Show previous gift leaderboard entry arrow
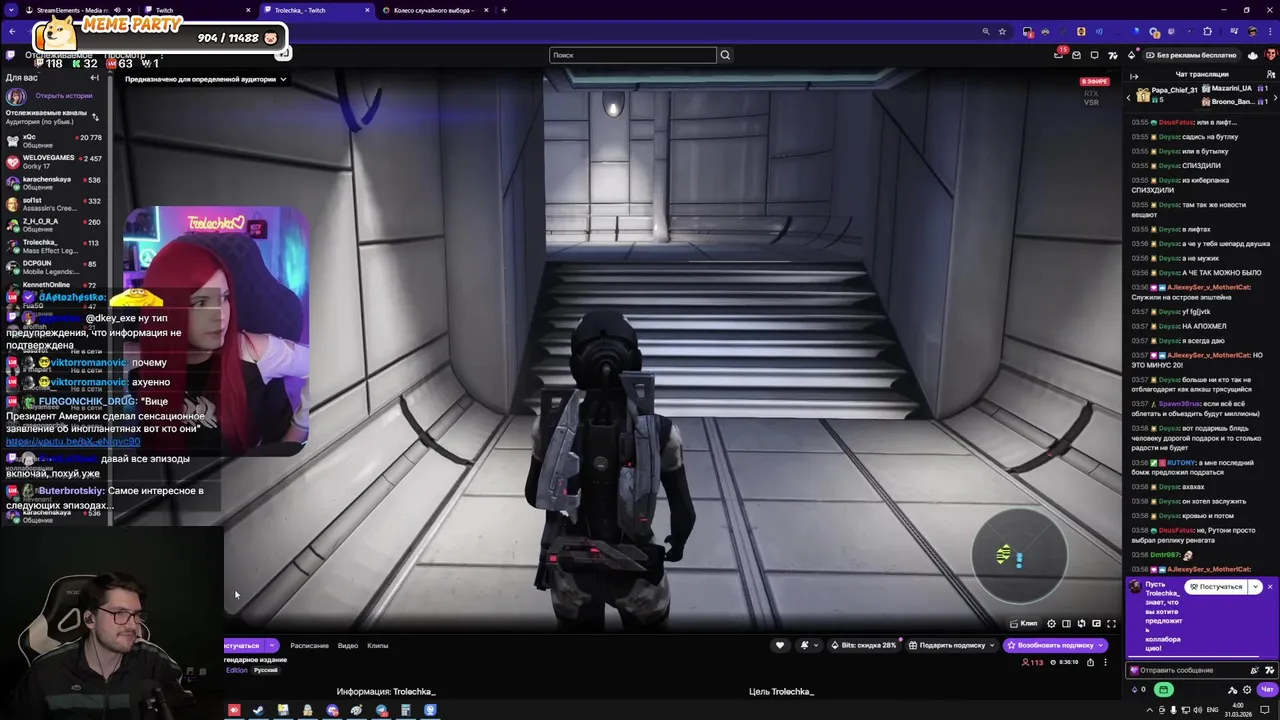The image size is (1280, 720). coord(1129,98)
